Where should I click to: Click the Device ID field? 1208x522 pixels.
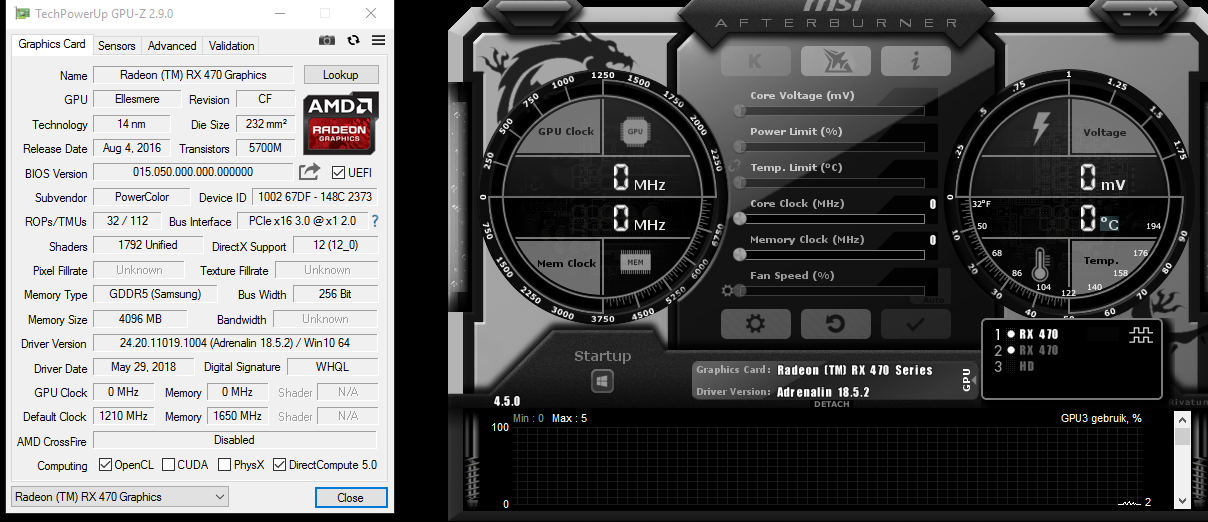pyautogui.click(x=315, y=197)
